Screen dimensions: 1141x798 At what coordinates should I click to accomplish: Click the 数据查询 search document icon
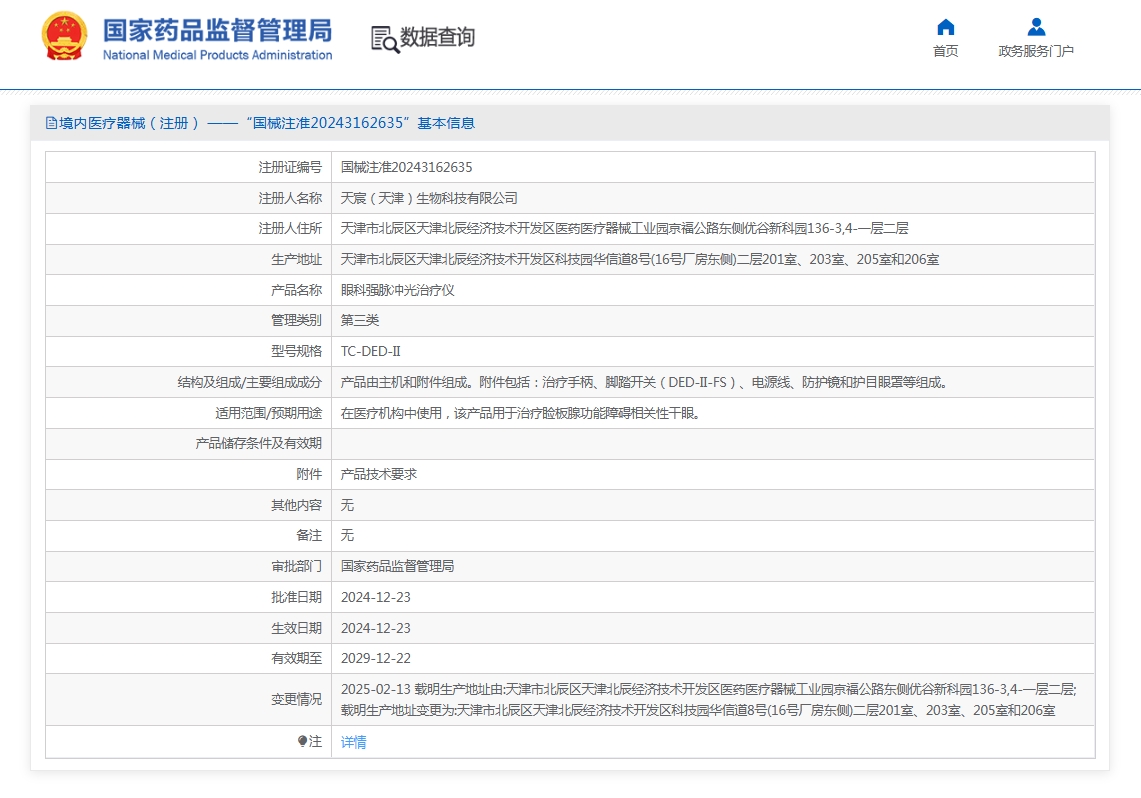(385, 39)
